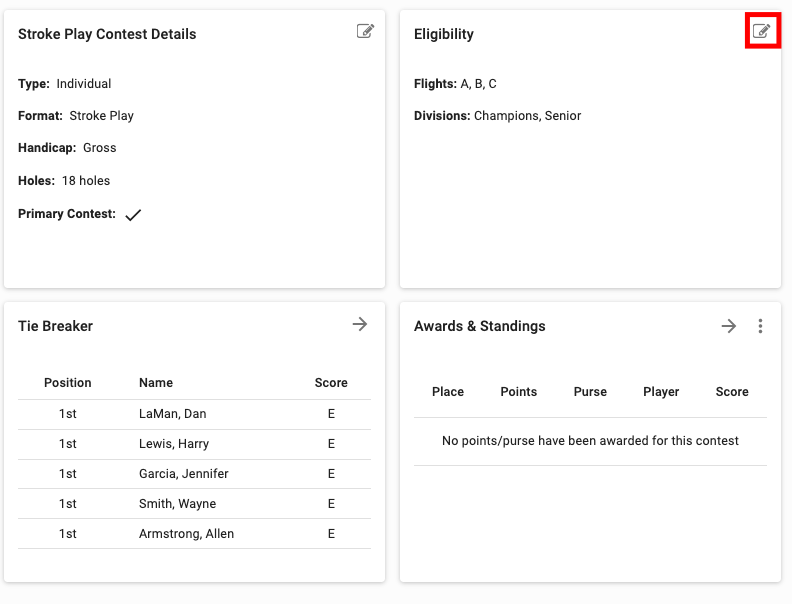This screenshot has height=604, width=792.
Task: Open Tie Breaker with the arrow icon
Action: 360,324
